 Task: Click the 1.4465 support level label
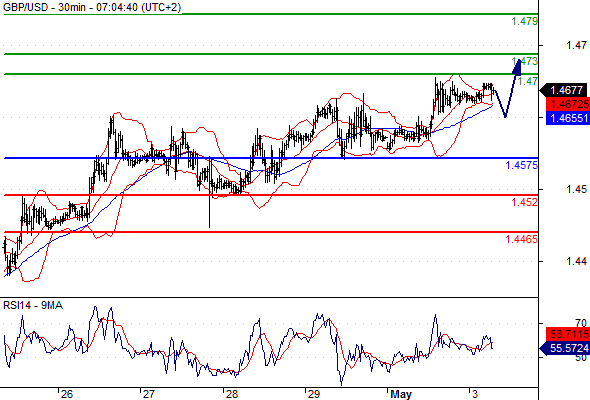click(x=522, y=239)
